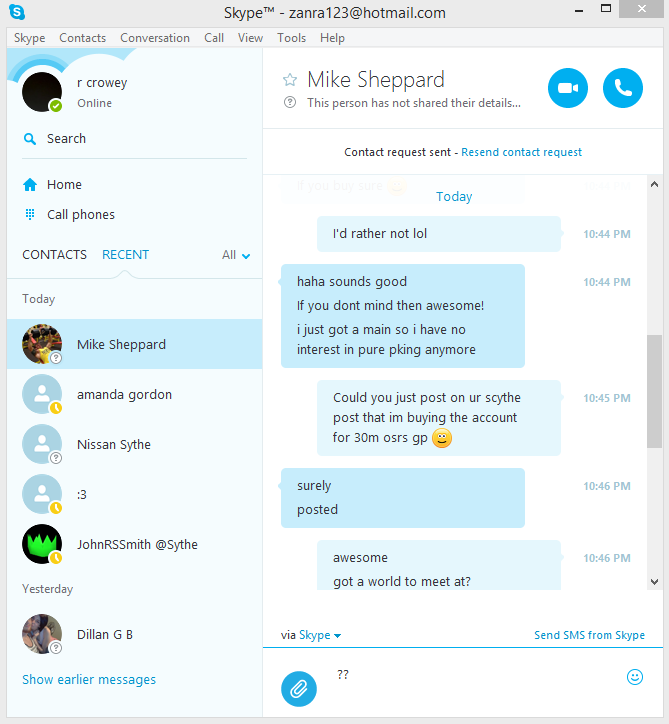Click the r crowey Online status
Screen dimensions: 669x724
(x=94, y=103)
